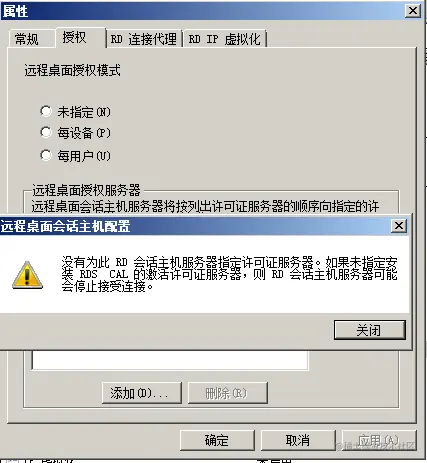Viewport: 427px width, 463px height.
Task: Cancel changes with 取消 button
Action: 298,440
